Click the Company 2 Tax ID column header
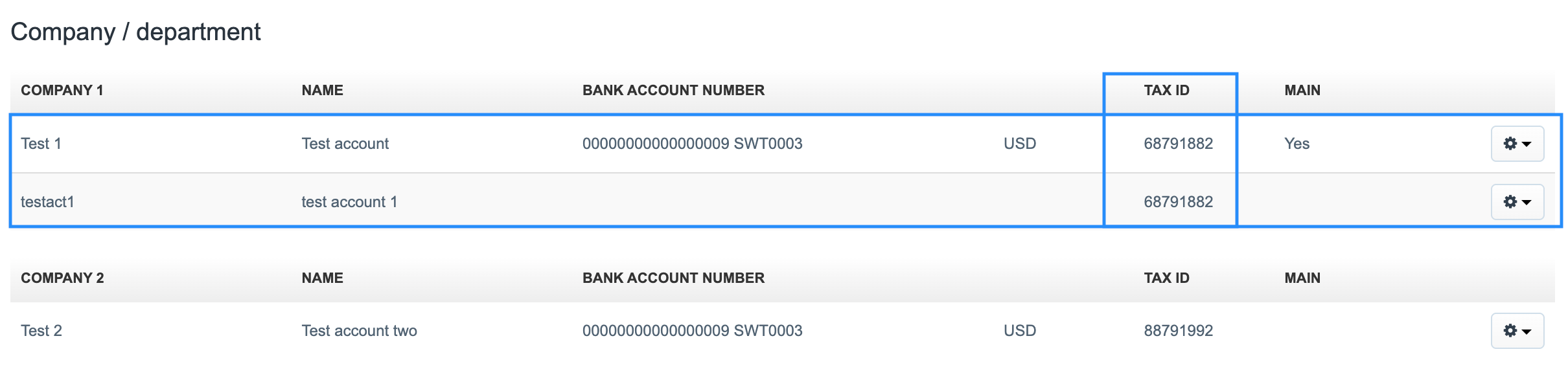The width and height of the screenshot is (1568, 391). click(x=1166, y=278)
